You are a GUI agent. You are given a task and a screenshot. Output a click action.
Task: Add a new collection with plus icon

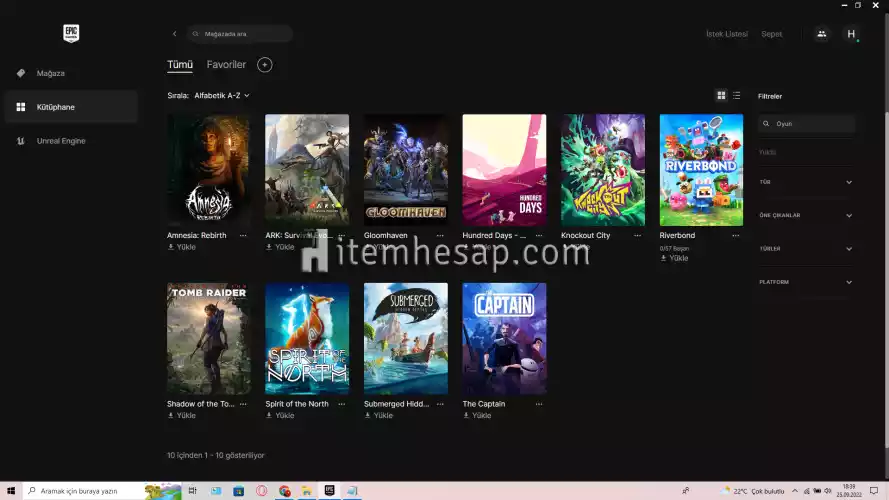click(264, 65)
